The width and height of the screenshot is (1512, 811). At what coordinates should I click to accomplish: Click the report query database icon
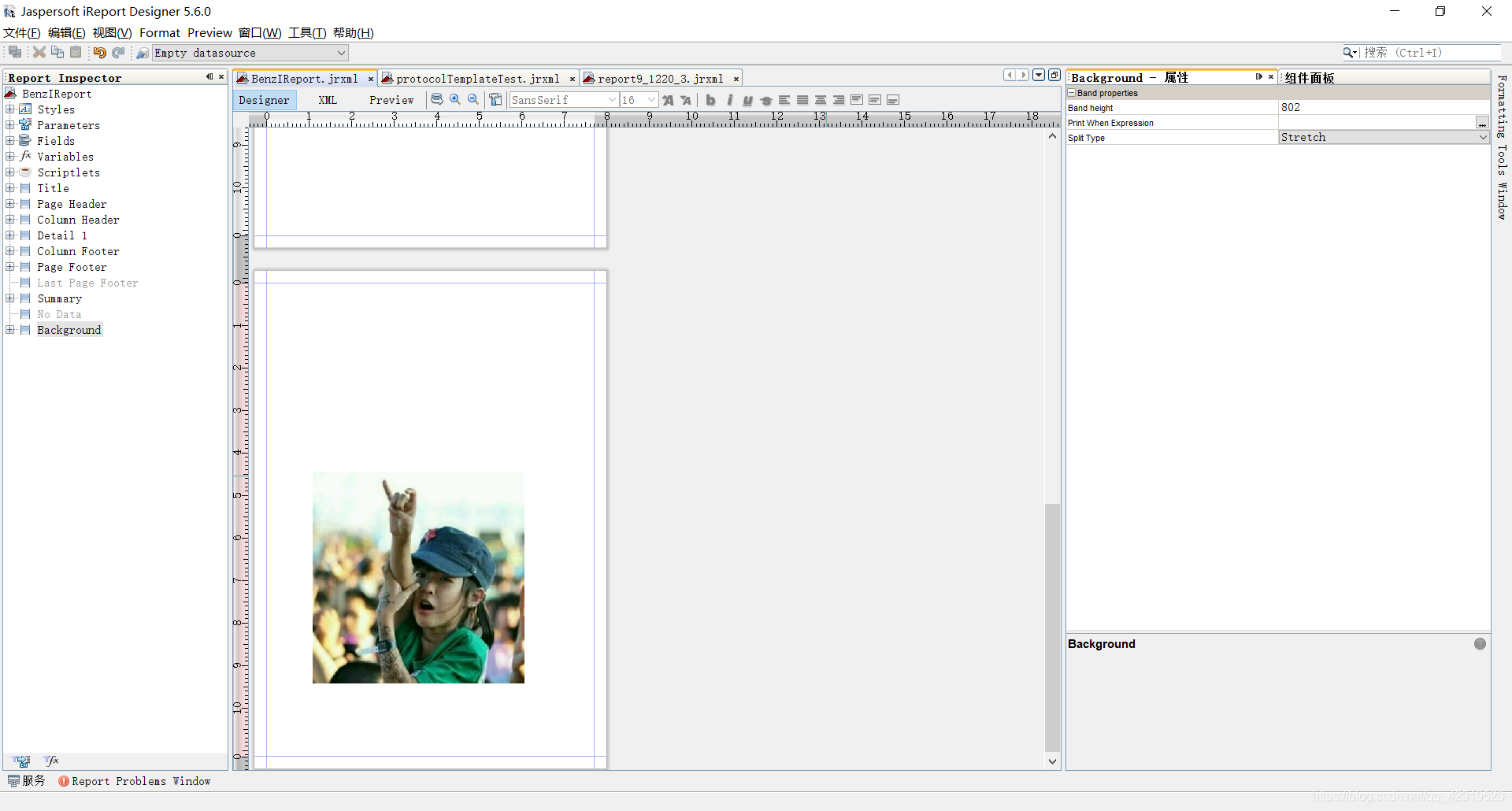click(x=436, y=99)
